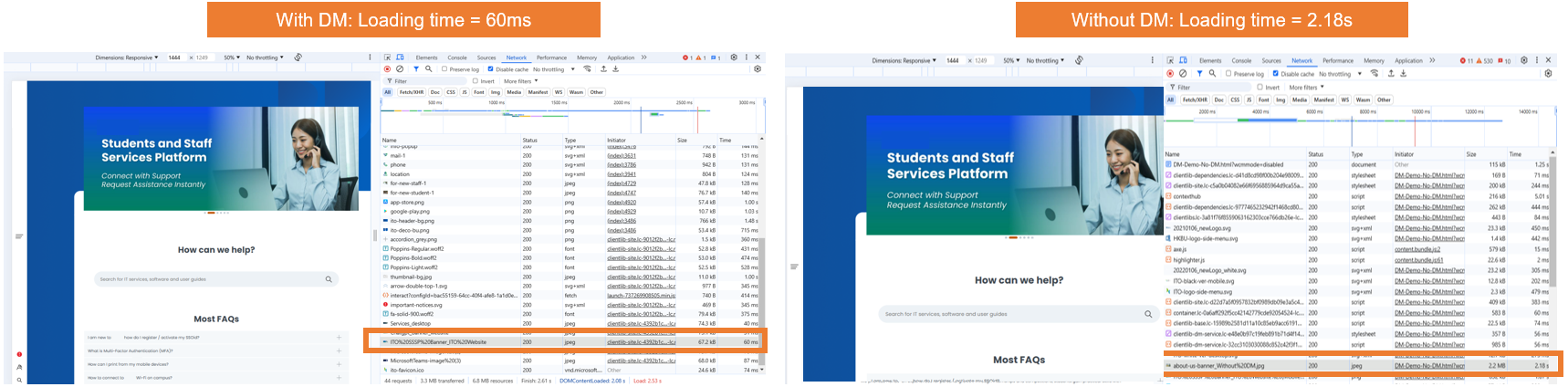This screenshot has width=1568, height=387.
Task: Open network conditions icon in left DevTools
Action: tap(588, 68)
